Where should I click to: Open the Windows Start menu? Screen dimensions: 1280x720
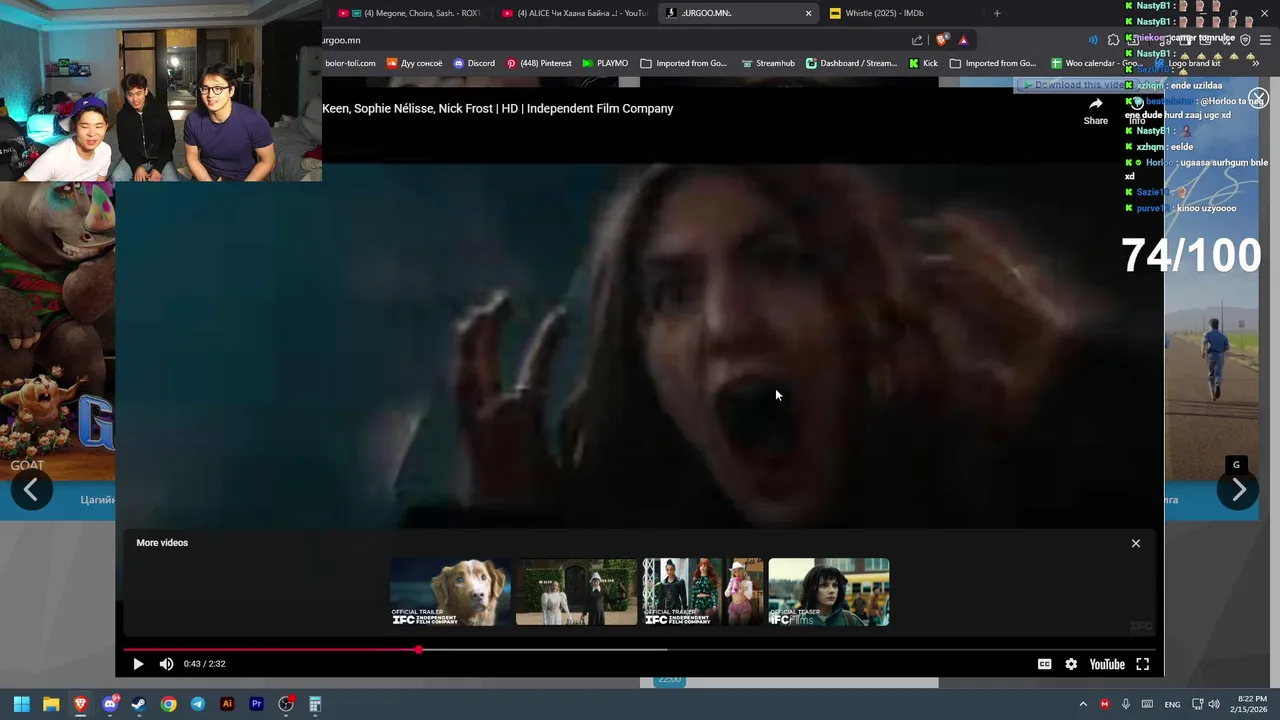pos(22,704)
